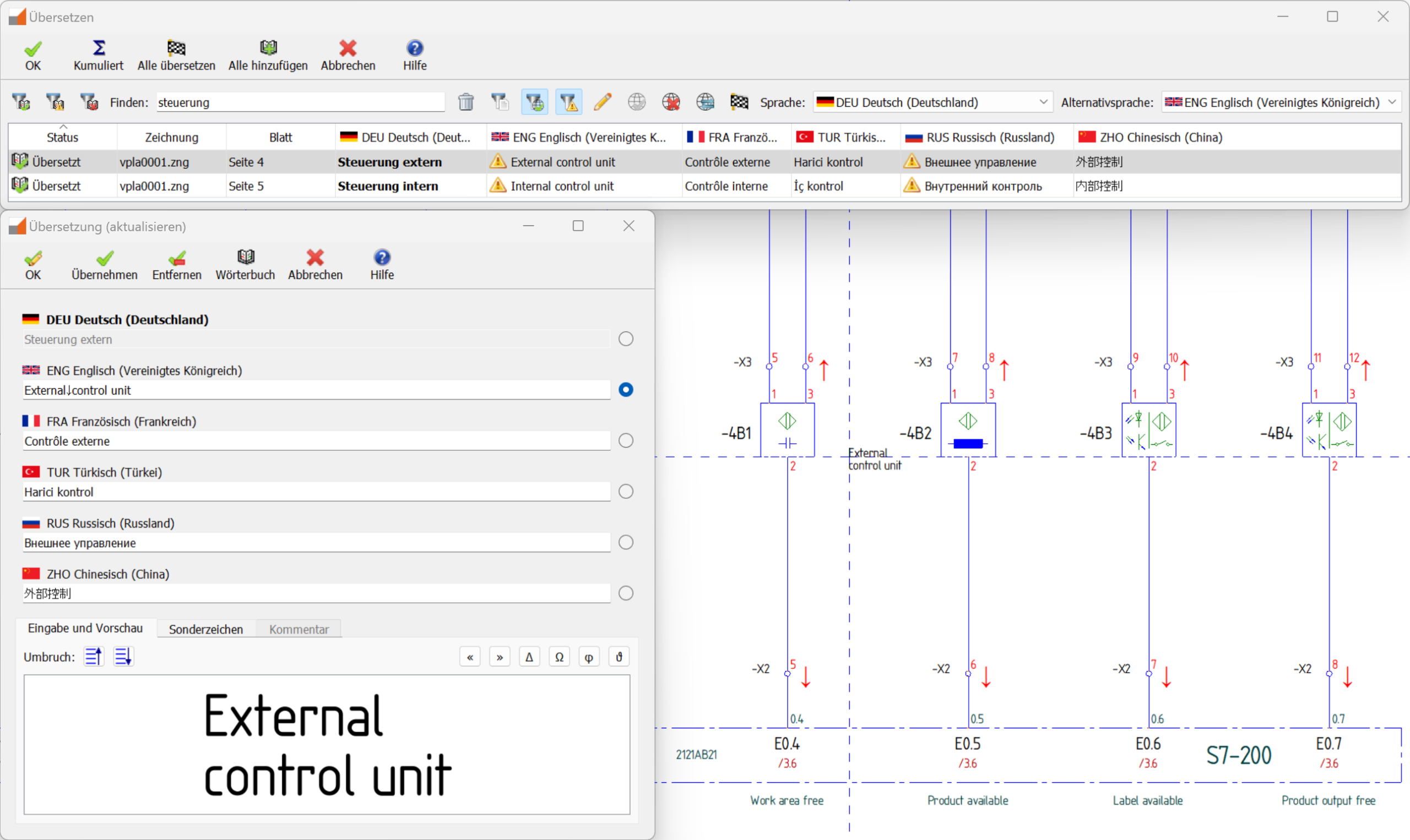The width and height of the screenshot is (1410, 840).
Task: Click the globe with red cross icon
Action: [x=671, y=102]
